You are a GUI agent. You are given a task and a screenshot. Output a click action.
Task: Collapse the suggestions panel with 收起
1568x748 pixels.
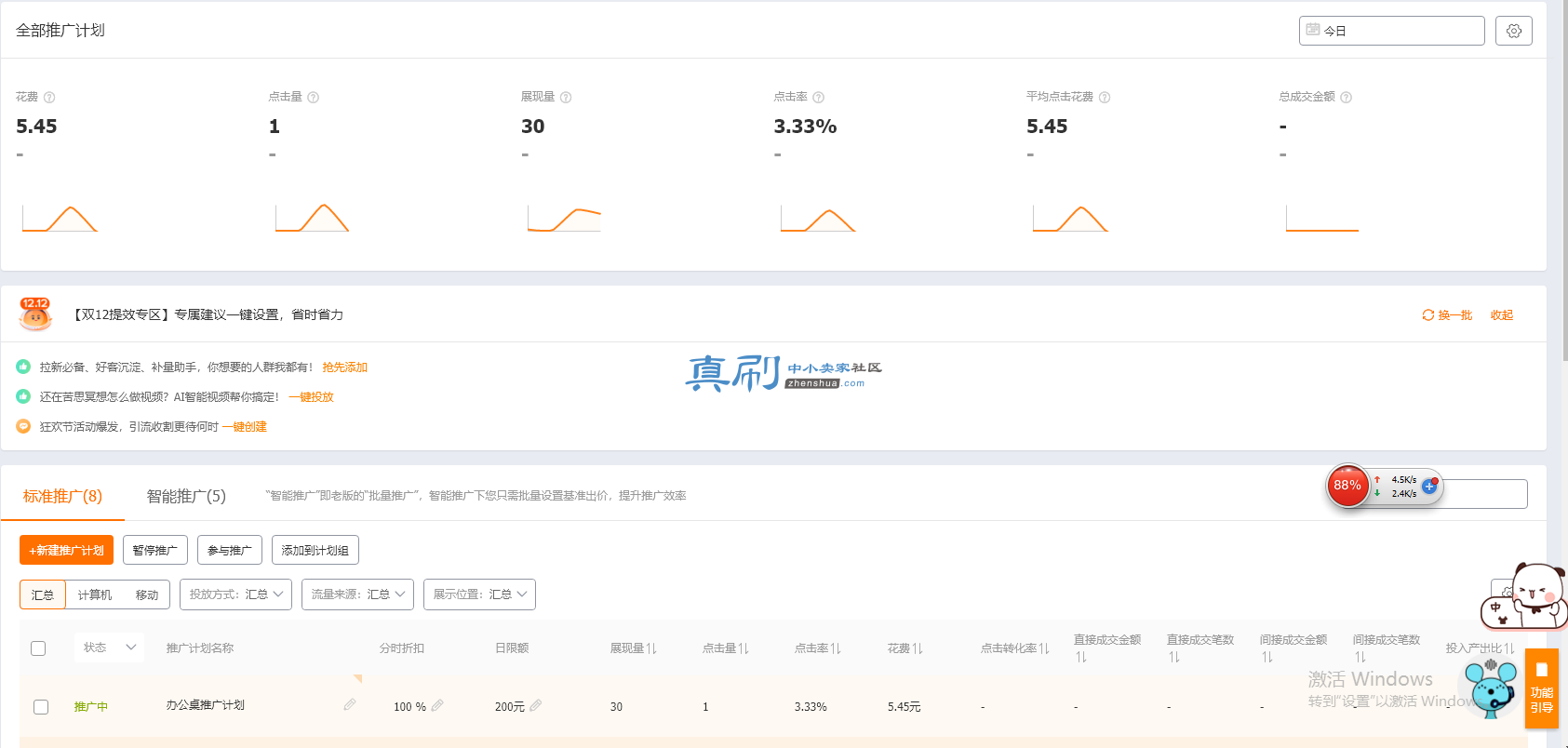coord(1502,315)
